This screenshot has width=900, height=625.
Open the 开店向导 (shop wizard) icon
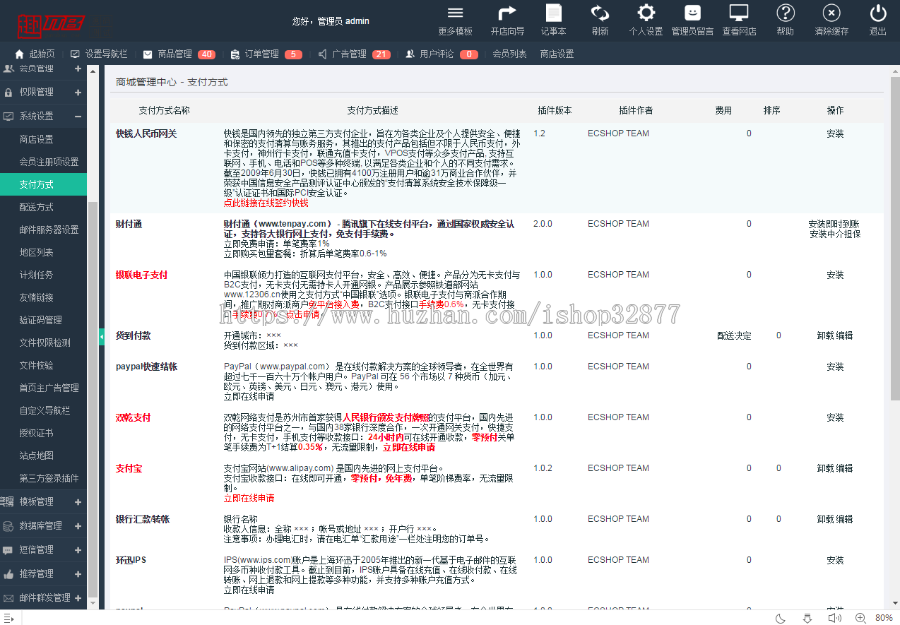[505, 20]
